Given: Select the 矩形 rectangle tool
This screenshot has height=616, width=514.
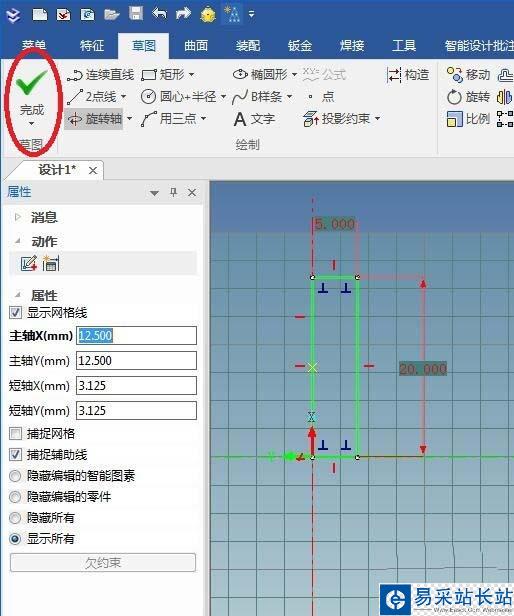Looking at the screenshot, I should pyautogui.click(x=163, y=74).
